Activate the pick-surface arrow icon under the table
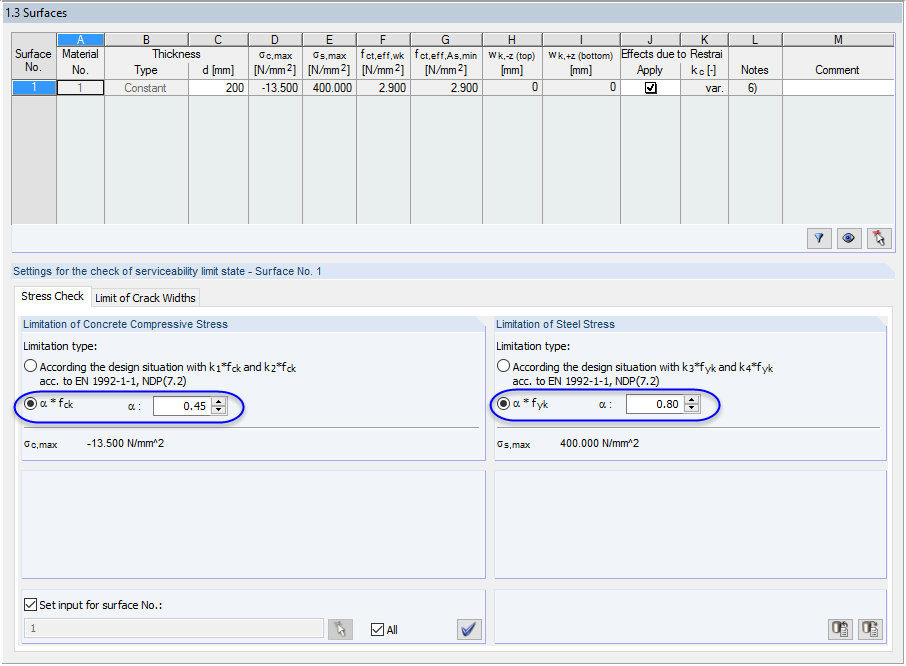906x666 pixels. click(879, 238)
